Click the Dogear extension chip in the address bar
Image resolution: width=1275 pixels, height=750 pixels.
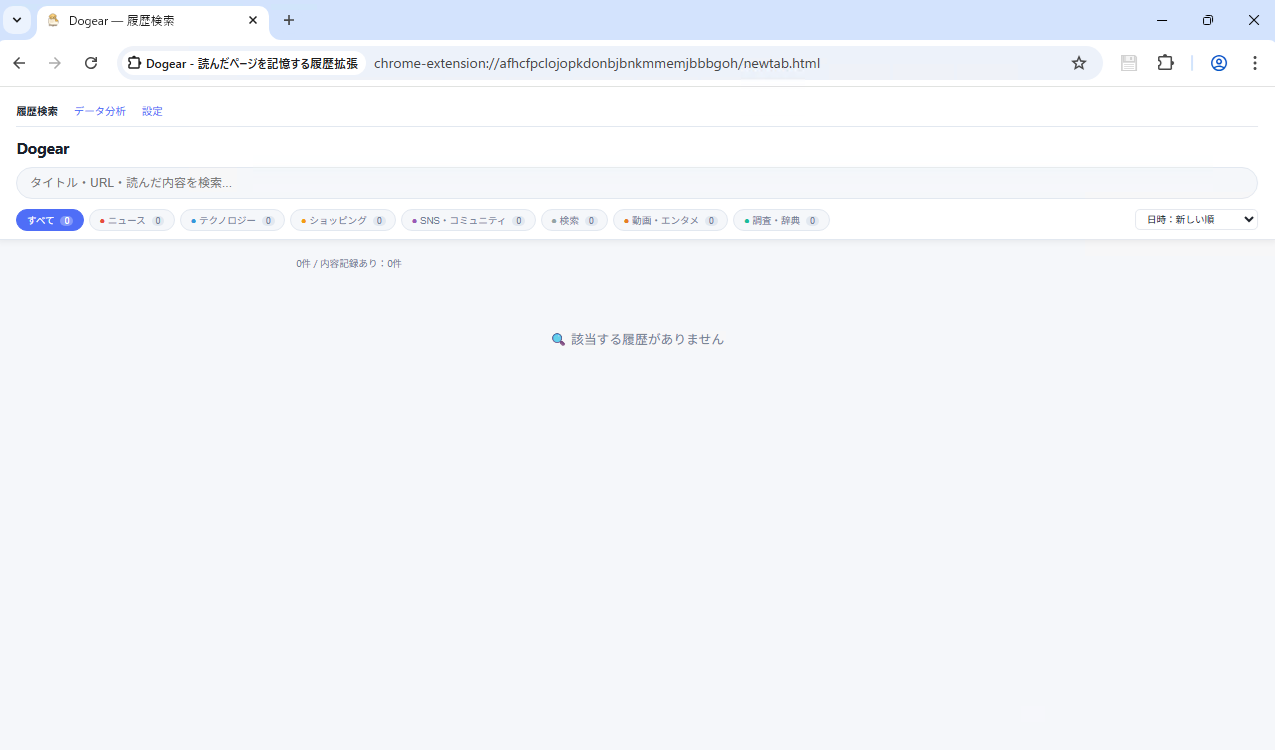(x=243, y=63)
